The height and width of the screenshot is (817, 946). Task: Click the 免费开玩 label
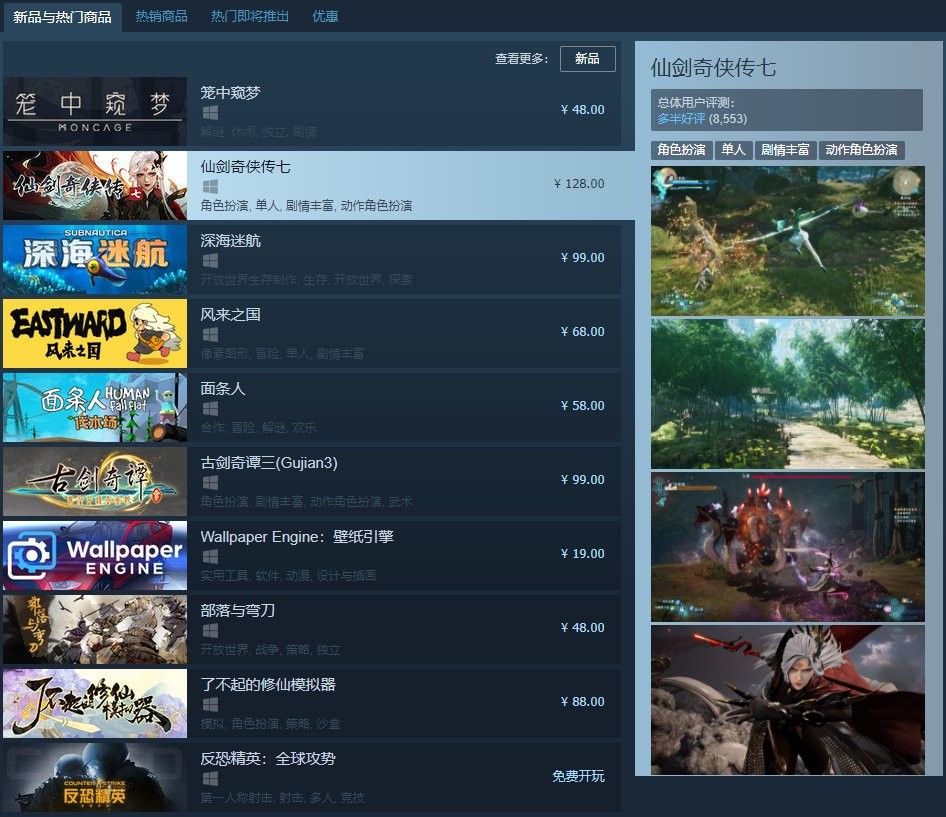[579, 776]
